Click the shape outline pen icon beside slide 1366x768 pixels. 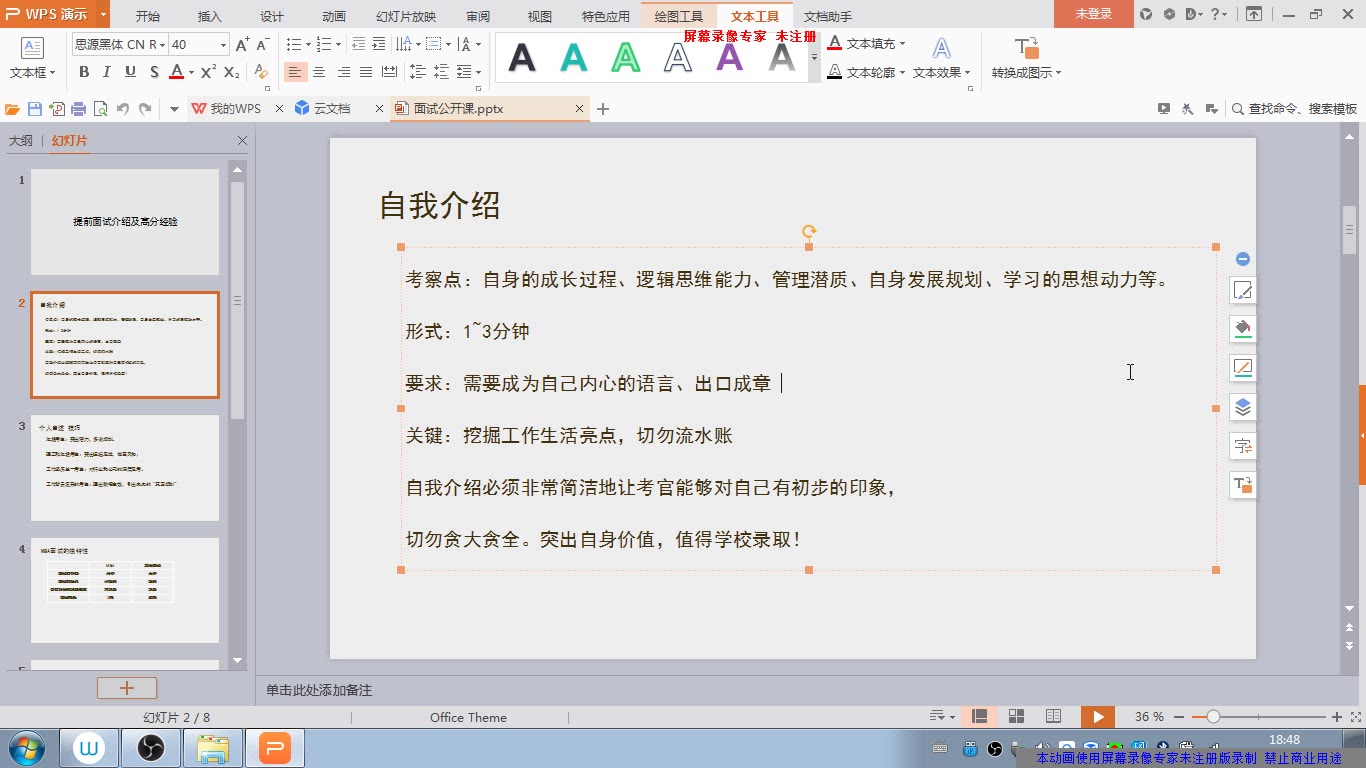1243,368
